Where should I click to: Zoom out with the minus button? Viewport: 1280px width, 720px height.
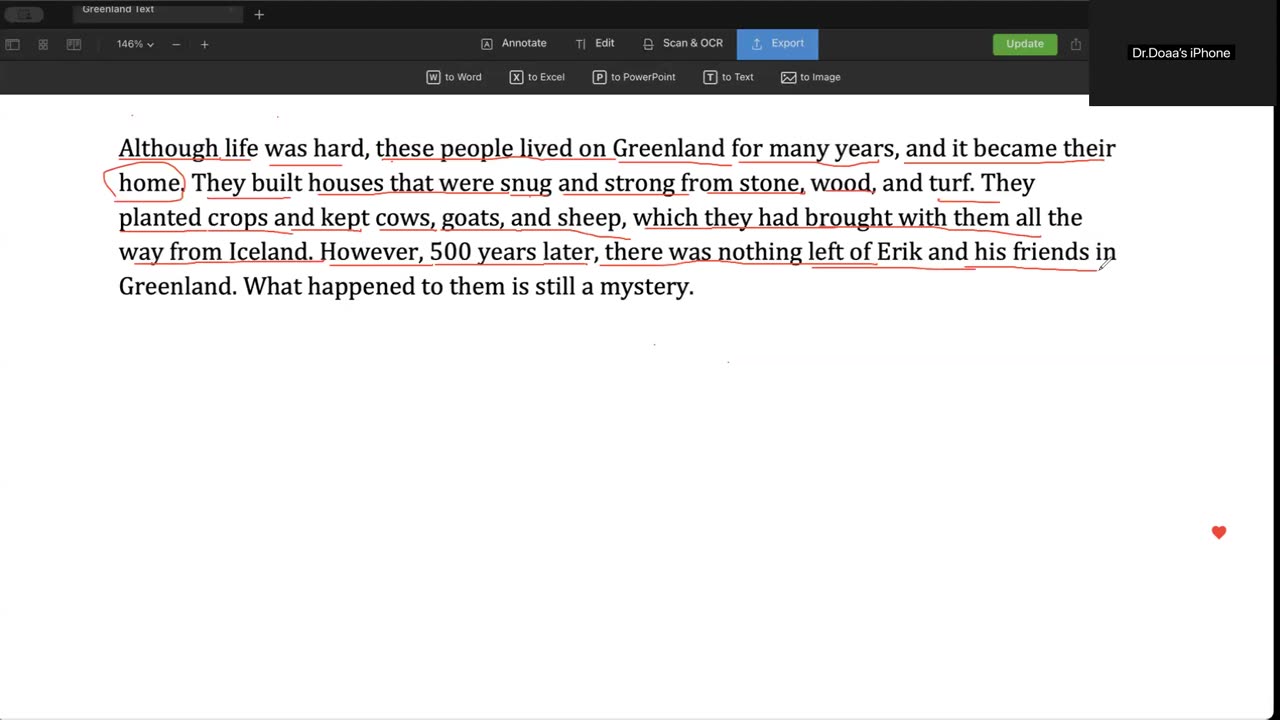click(176, 44)
